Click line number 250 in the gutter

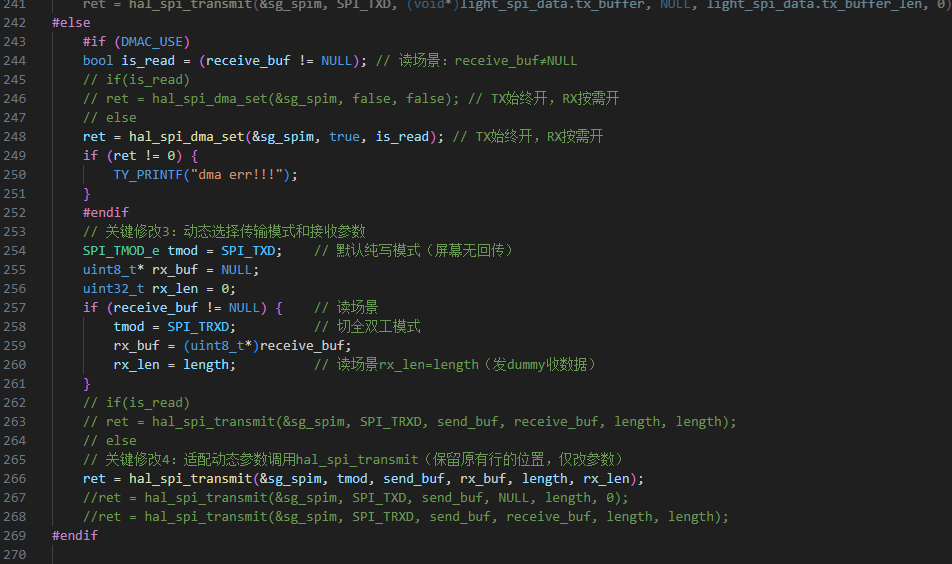coord(16,175)
